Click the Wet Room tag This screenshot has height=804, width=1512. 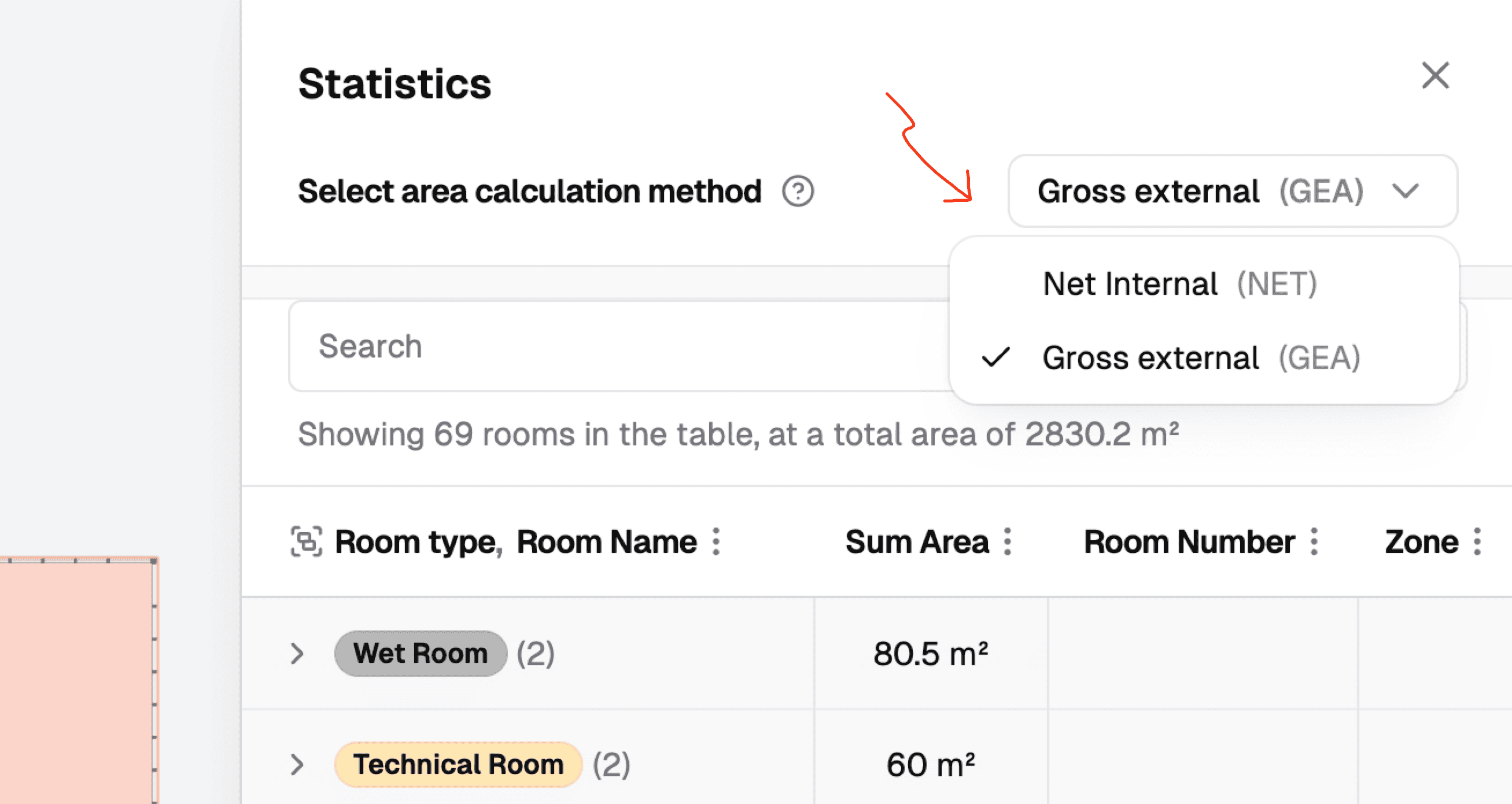point(421,653)
